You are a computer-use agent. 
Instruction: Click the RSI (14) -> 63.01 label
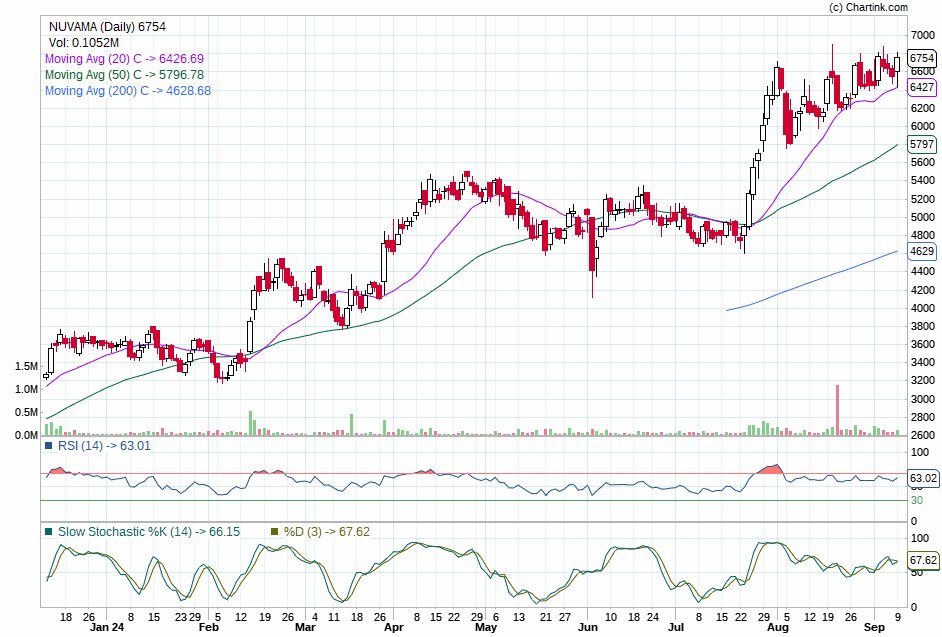[x=104, y=446]
